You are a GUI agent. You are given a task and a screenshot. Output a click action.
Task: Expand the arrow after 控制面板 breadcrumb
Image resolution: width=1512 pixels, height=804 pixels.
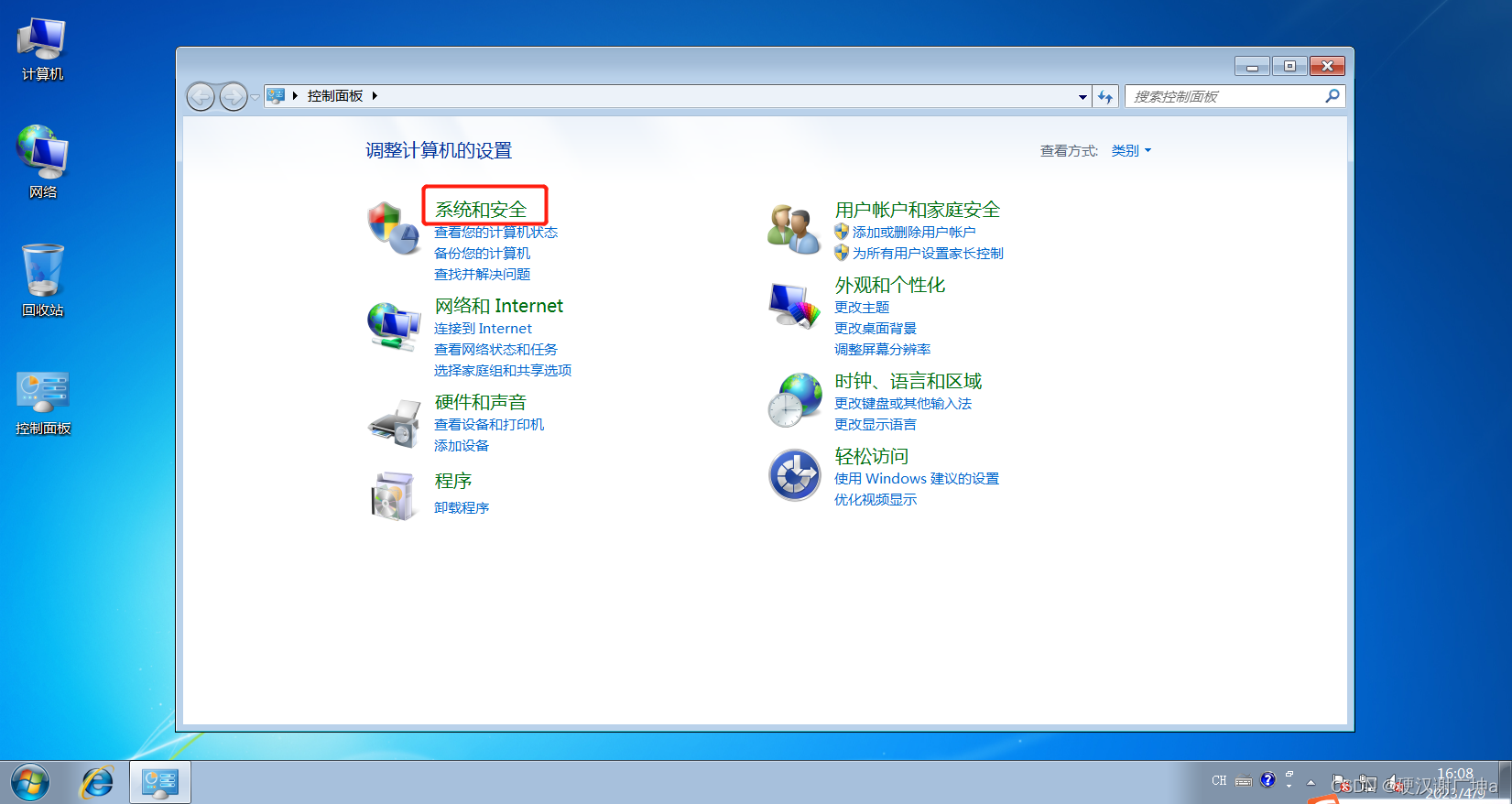(x=375, y=95)
